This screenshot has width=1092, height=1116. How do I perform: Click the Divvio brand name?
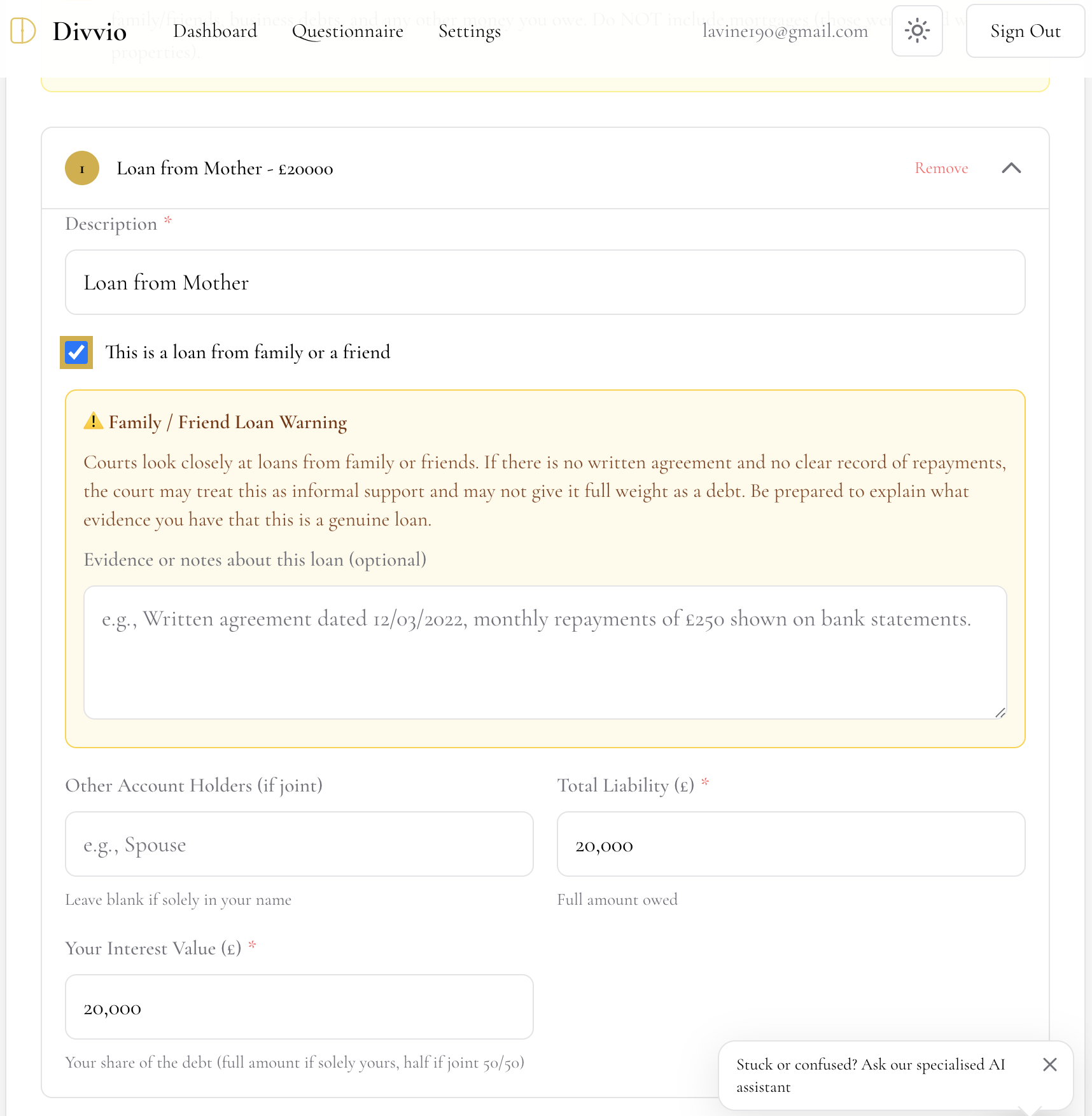click(90, 31)
